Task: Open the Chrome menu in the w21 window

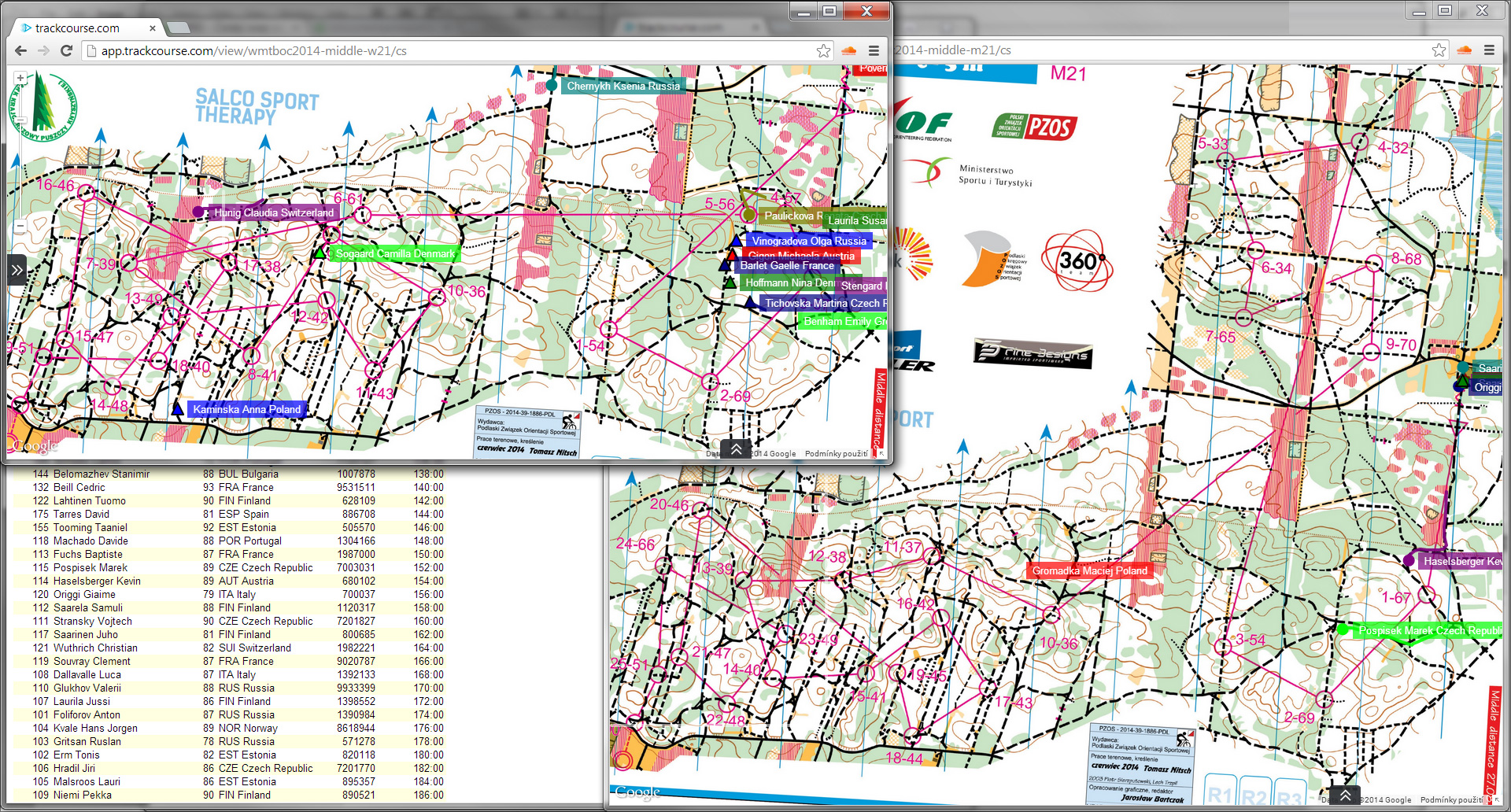Action: coord(874,50)
